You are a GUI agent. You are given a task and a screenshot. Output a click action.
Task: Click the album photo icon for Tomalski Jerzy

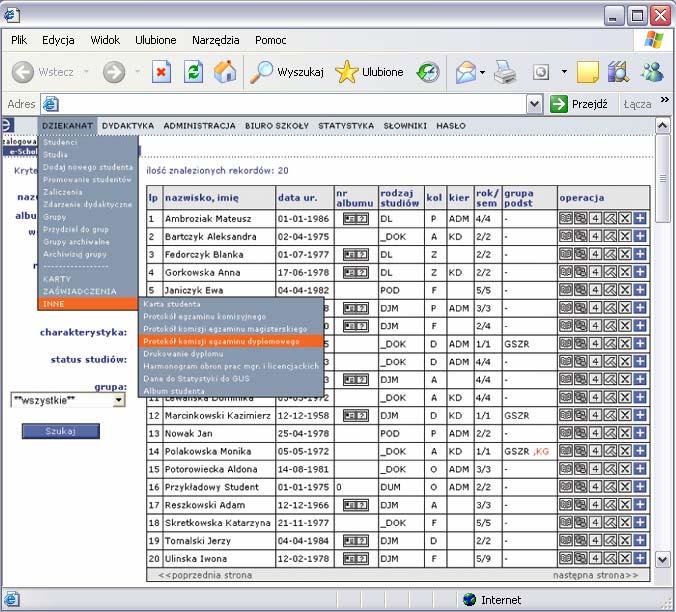356,541
